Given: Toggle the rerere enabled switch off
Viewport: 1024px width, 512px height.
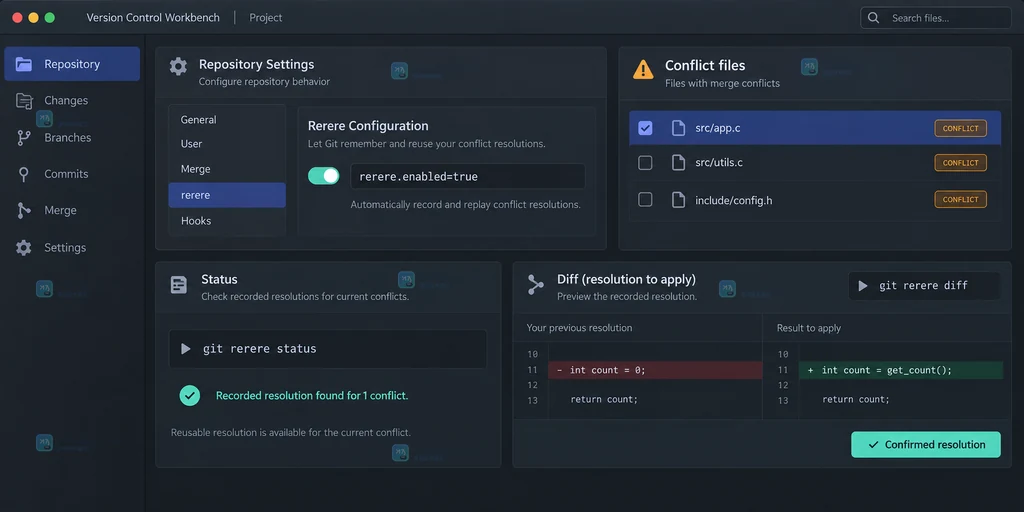Looking at the screenshot, I should (x=324, y=176).
